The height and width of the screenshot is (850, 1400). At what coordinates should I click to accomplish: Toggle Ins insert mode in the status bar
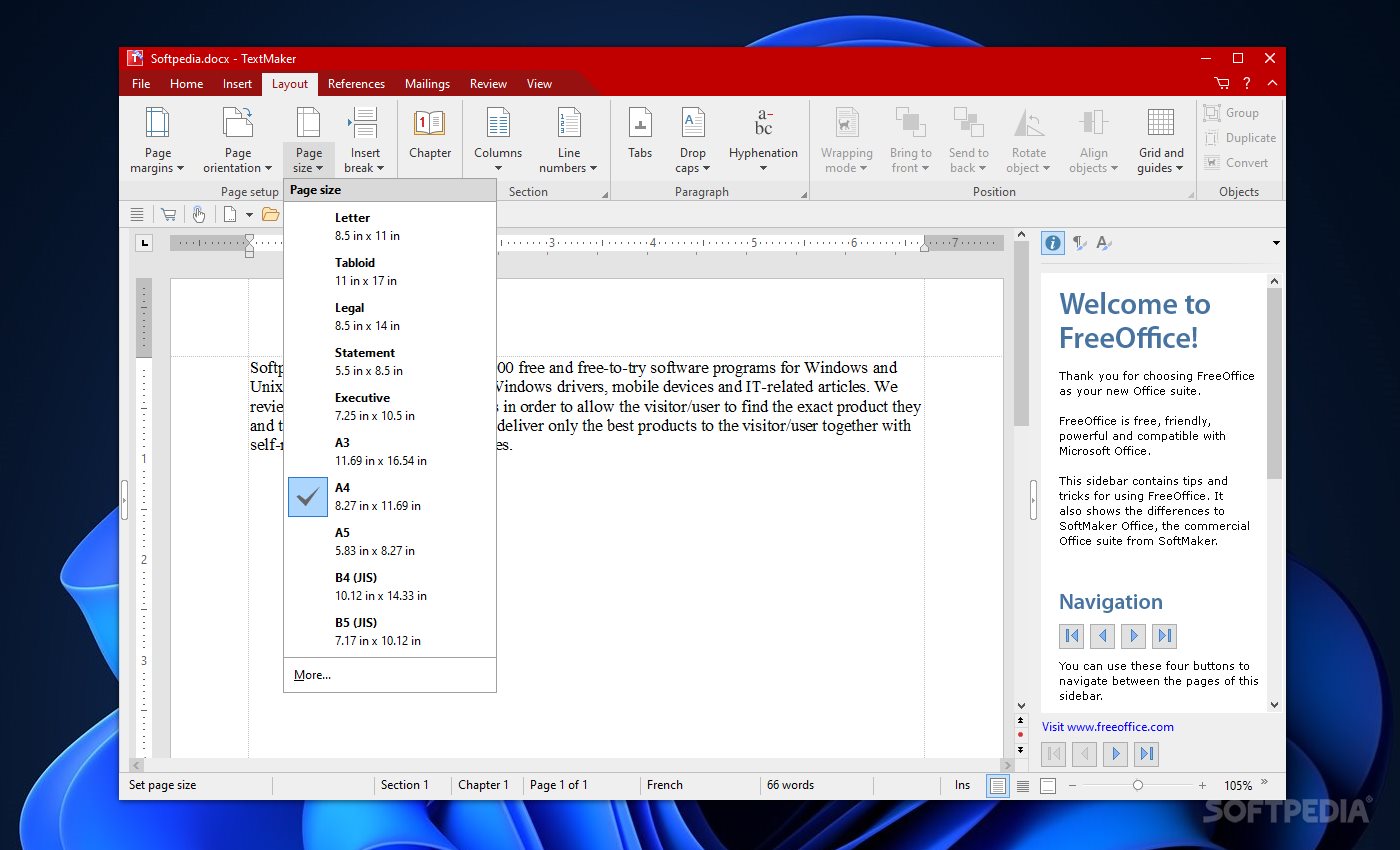click(x=962, y=785)
